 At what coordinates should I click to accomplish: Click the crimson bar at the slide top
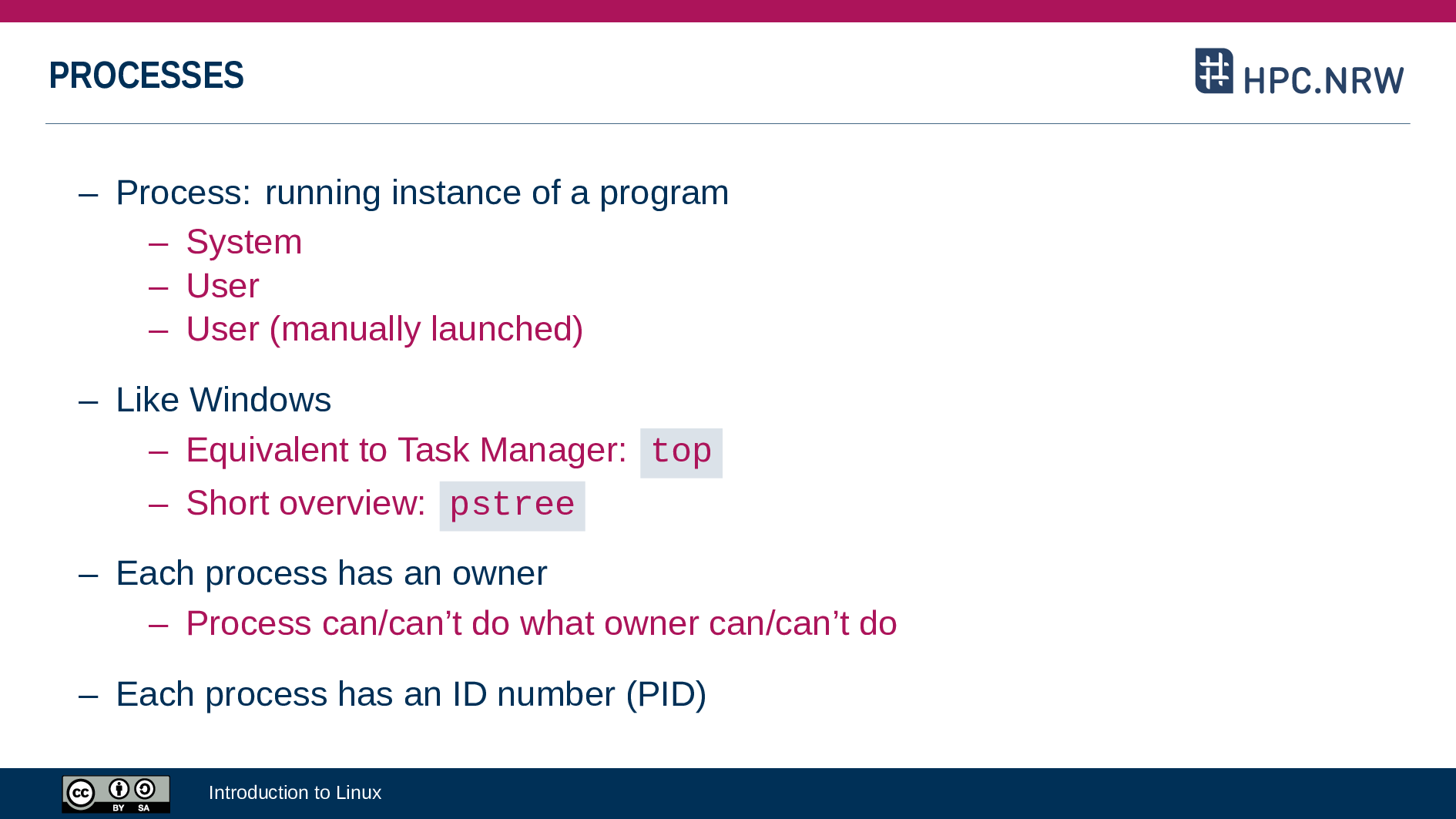[728, 11]
